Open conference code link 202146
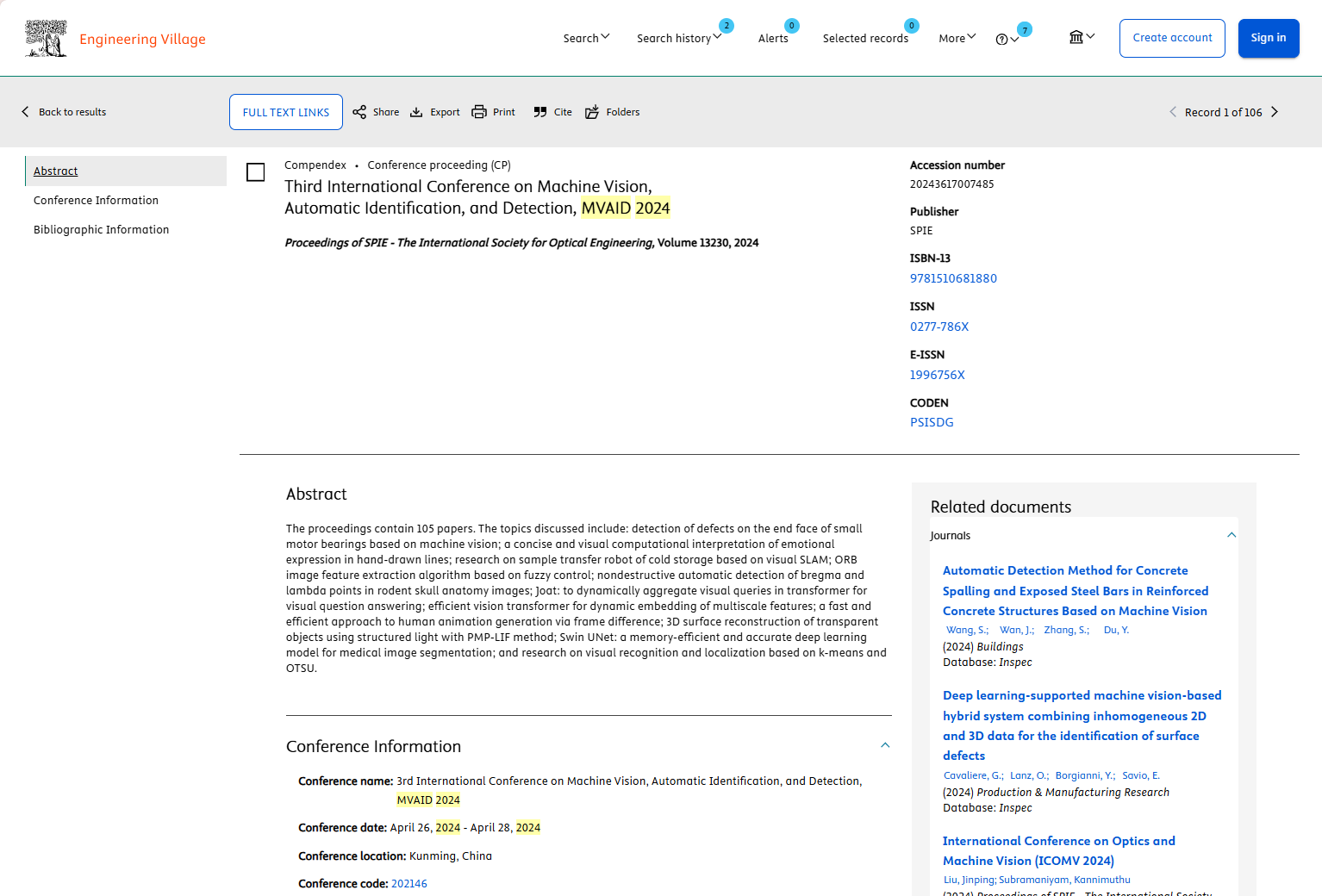 click(409, 883)
